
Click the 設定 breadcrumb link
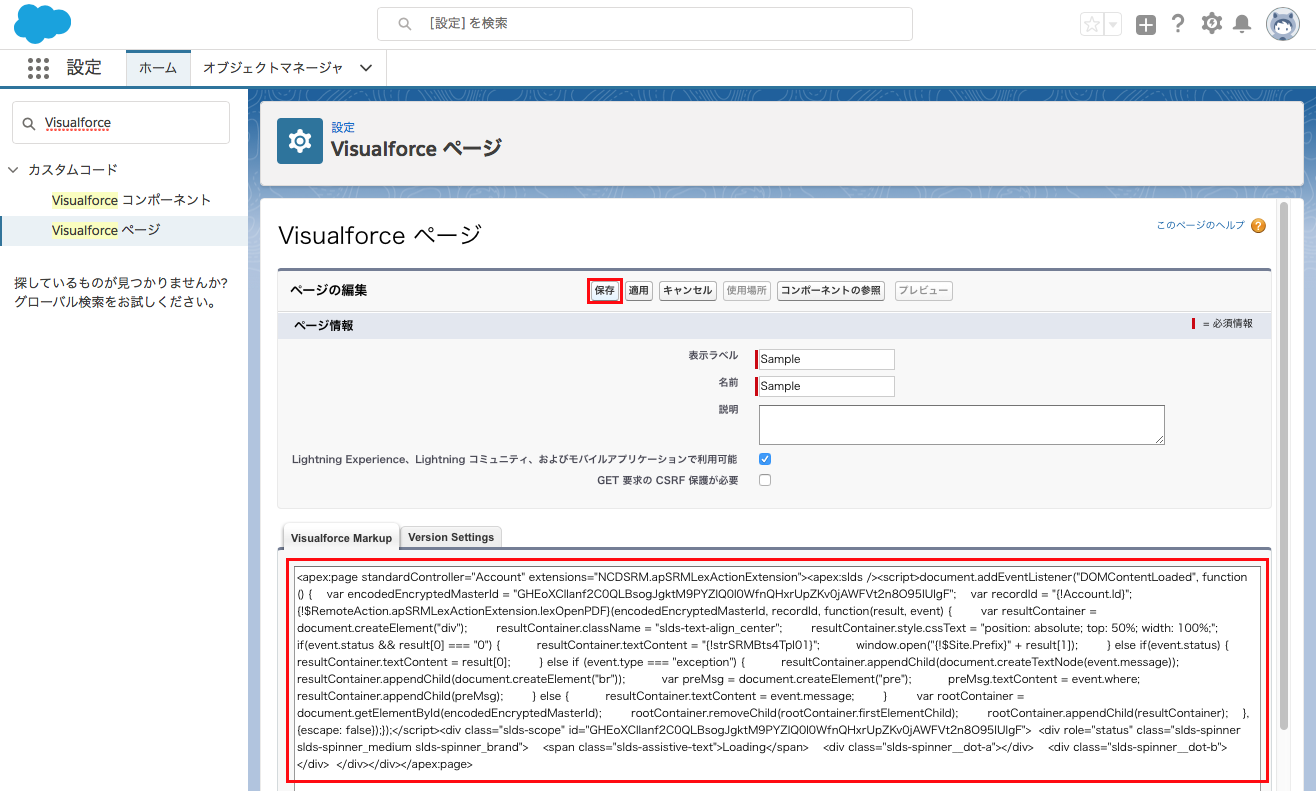coord(343,128)
